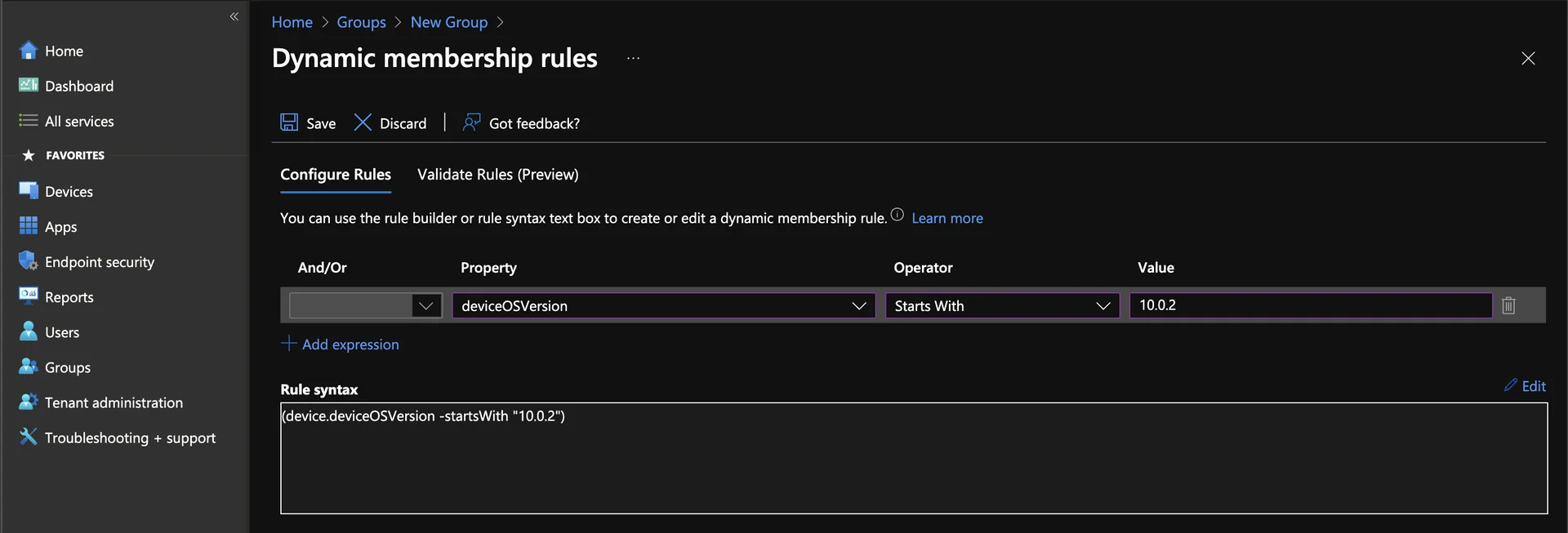Image resolution: width=1568 pixels, height=533 pixels.
Task: Close the Dynamic membership rules pane
Action: (x=1528, y=58)
